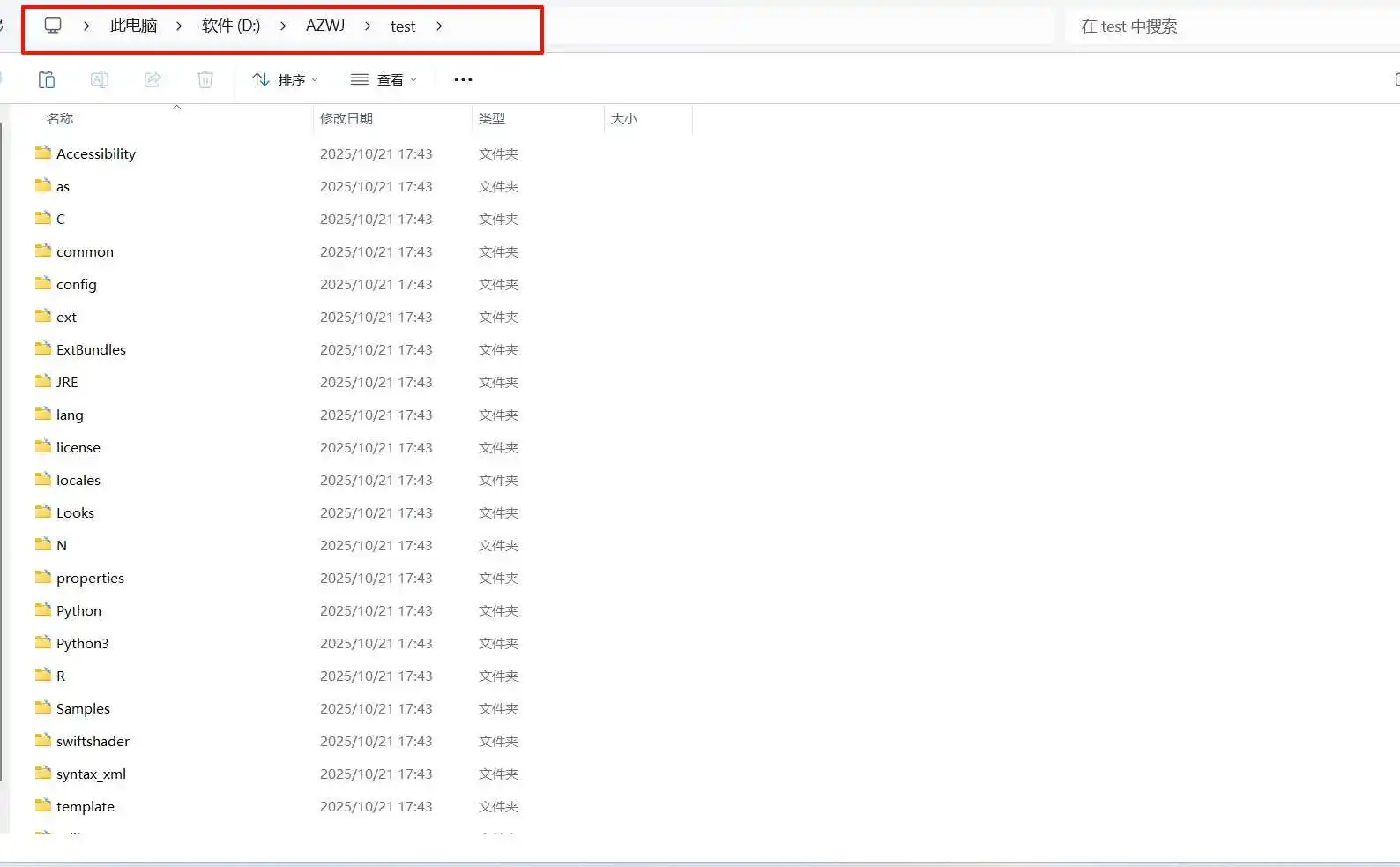Click the computer icon in the address bar

[x=53, y=26]
